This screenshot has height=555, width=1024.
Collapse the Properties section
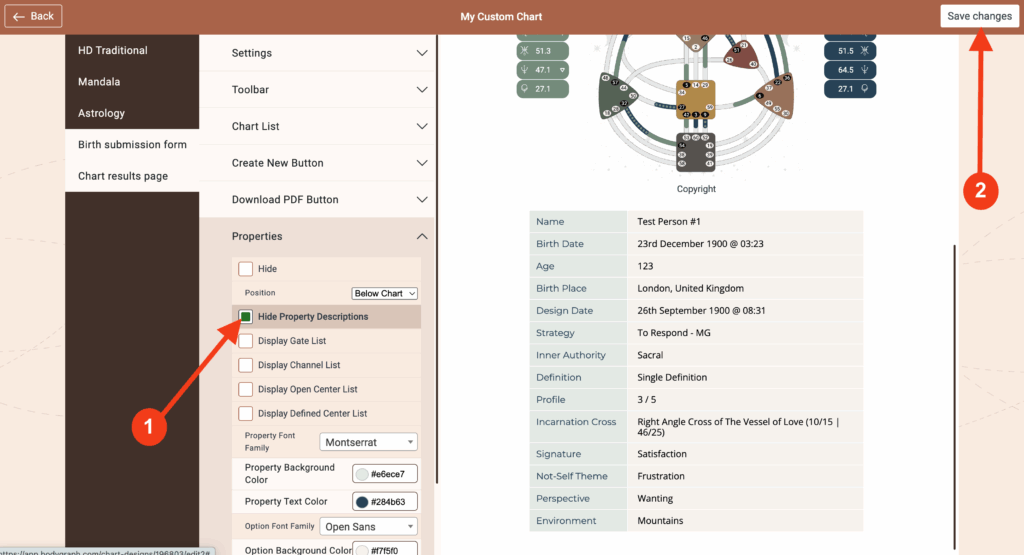[421, 236]
